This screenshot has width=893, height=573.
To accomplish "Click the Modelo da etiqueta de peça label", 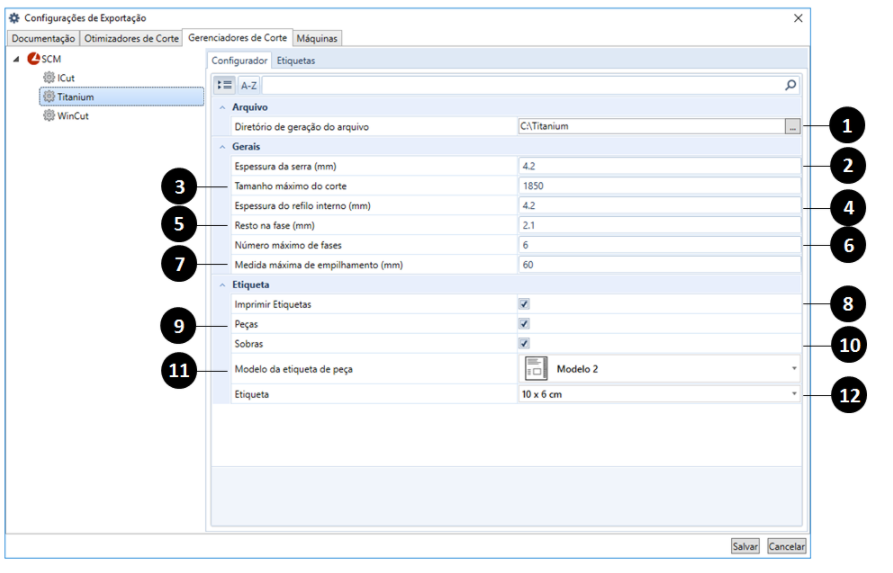I will tap(294, 369).
